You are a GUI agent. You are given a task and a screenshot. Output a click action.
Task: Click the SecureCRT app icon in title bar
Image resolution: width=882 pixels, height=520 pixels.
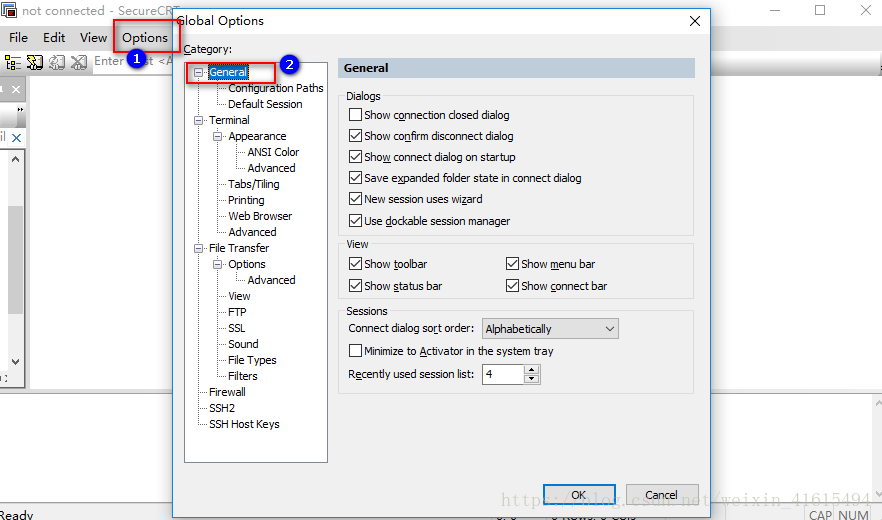(9, 10)
